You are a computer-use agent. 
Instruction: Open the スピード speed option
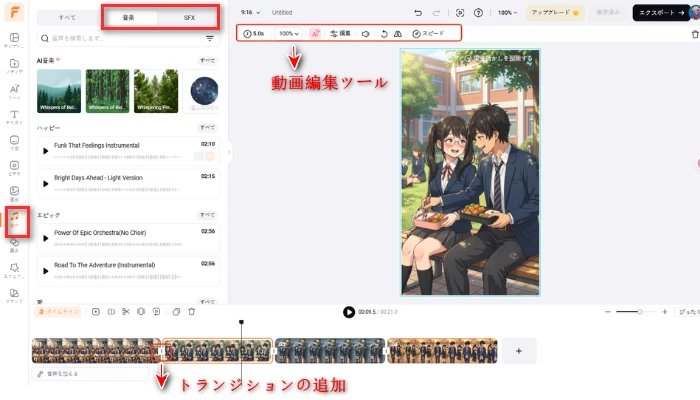tap(428, 34)
